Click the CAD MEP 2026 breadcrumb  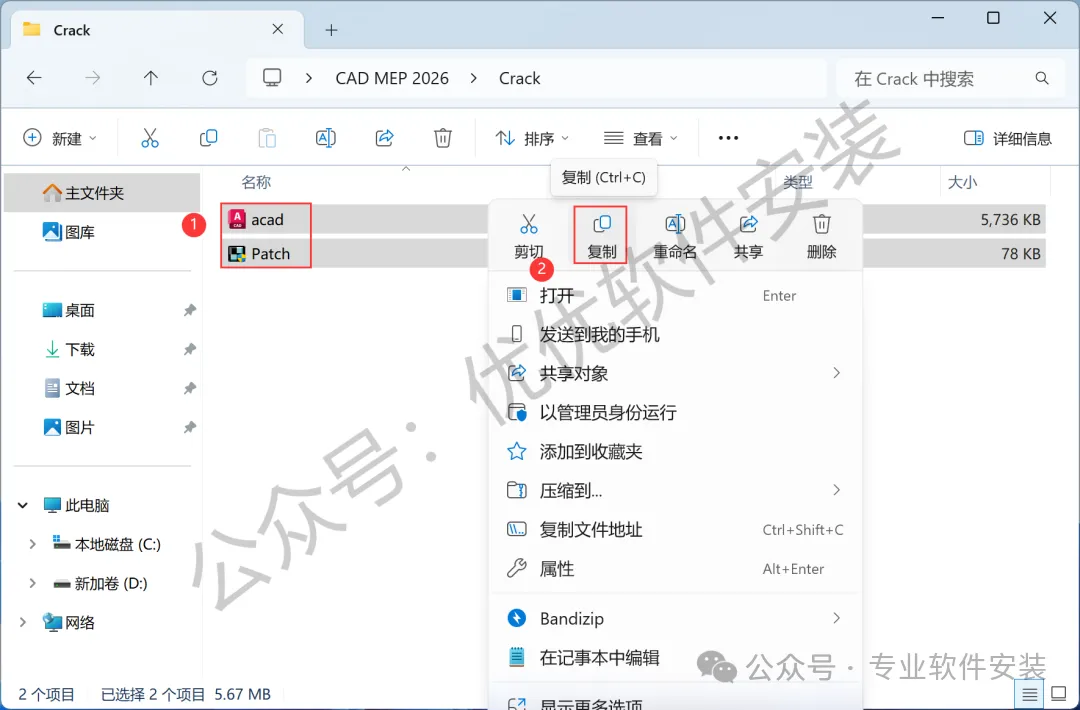click(x=392, y=79)
